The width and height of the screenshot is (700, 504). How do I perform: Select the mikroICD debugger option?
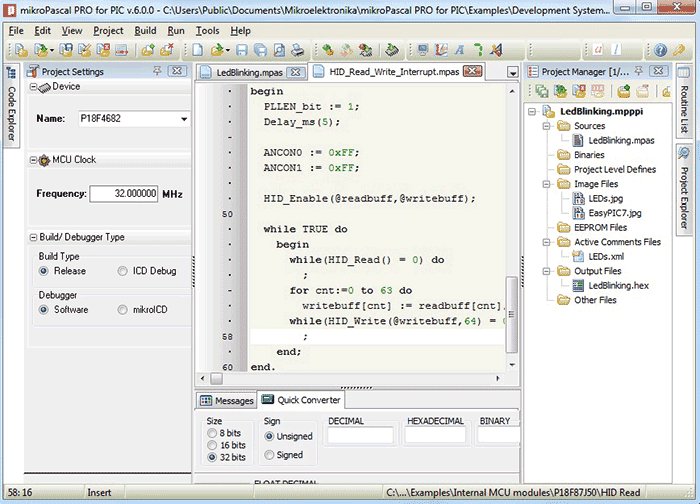click(122, 310)
